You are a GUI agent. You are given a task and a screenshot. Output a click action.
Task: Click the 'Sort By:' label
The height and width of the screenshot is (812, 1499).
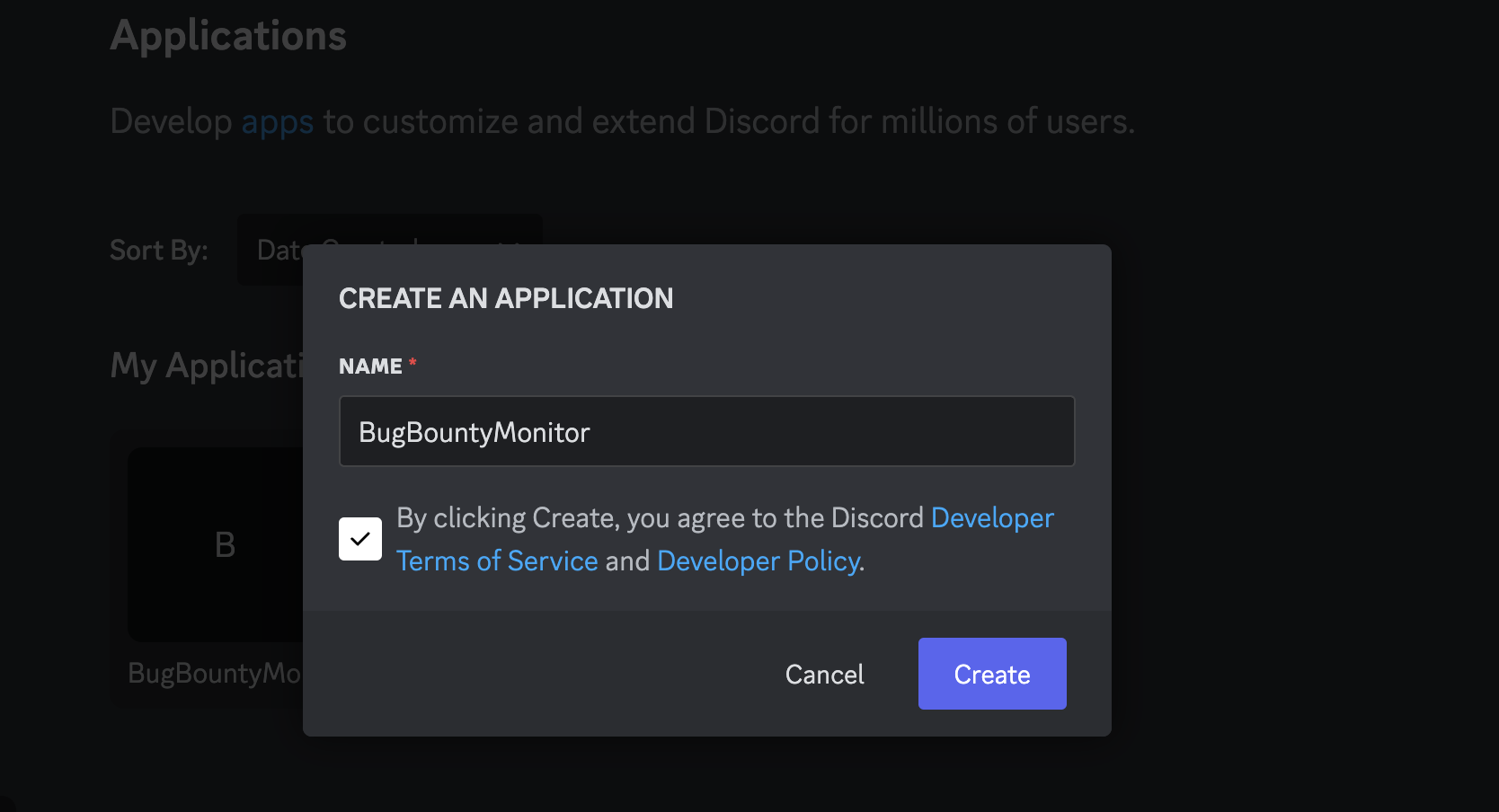[159, 250]
